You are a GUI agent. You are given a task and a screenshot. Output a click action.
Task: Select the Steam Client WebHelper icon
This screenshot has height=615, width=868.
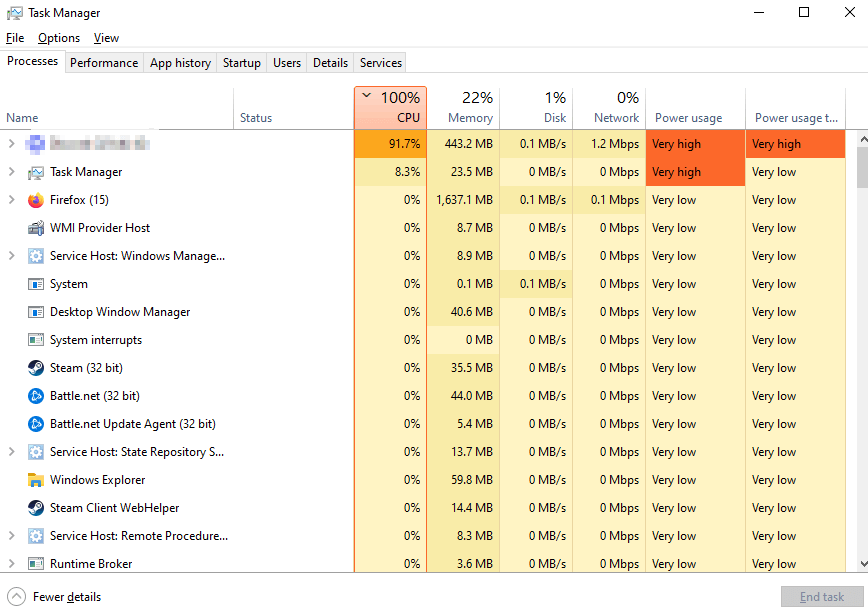[x=36, y=508]
